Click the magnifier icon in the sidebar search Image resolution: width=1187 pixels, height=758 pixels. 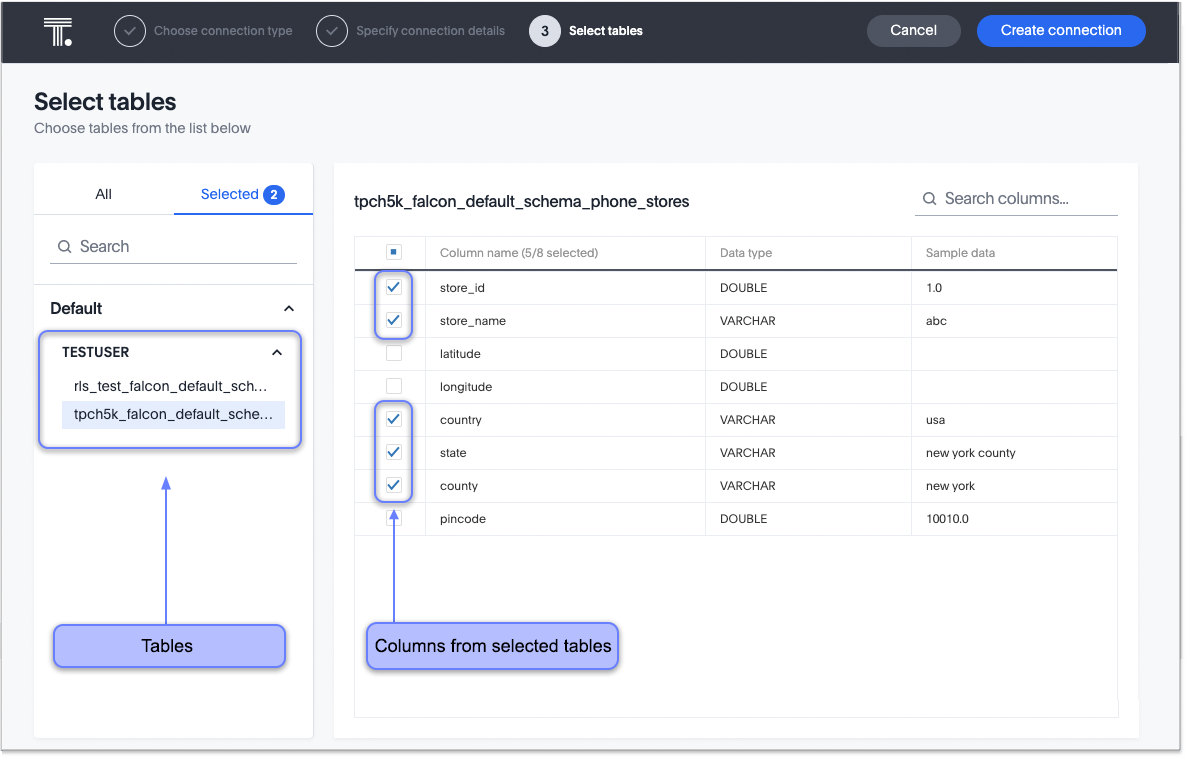(x=65, y=246)
